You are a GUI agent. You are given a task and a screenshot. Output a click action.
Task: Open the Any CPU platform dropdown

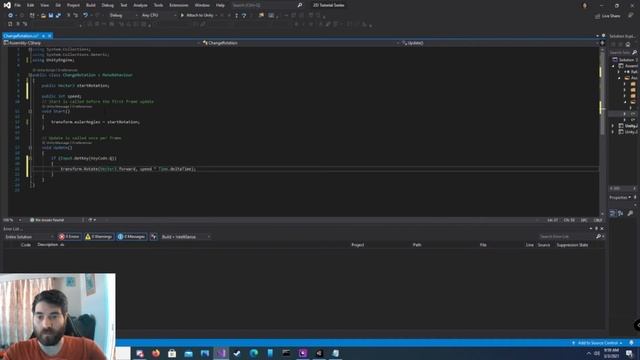[x=158, y=16]
